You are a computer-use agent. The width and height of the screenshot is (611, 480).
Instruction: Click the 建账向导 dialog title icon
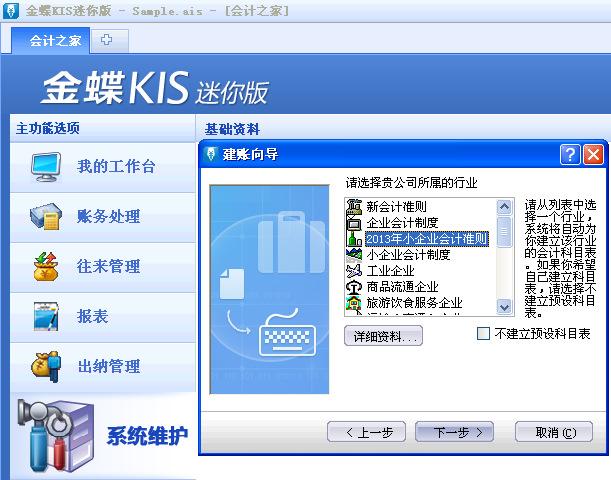(x=211, y=154)
